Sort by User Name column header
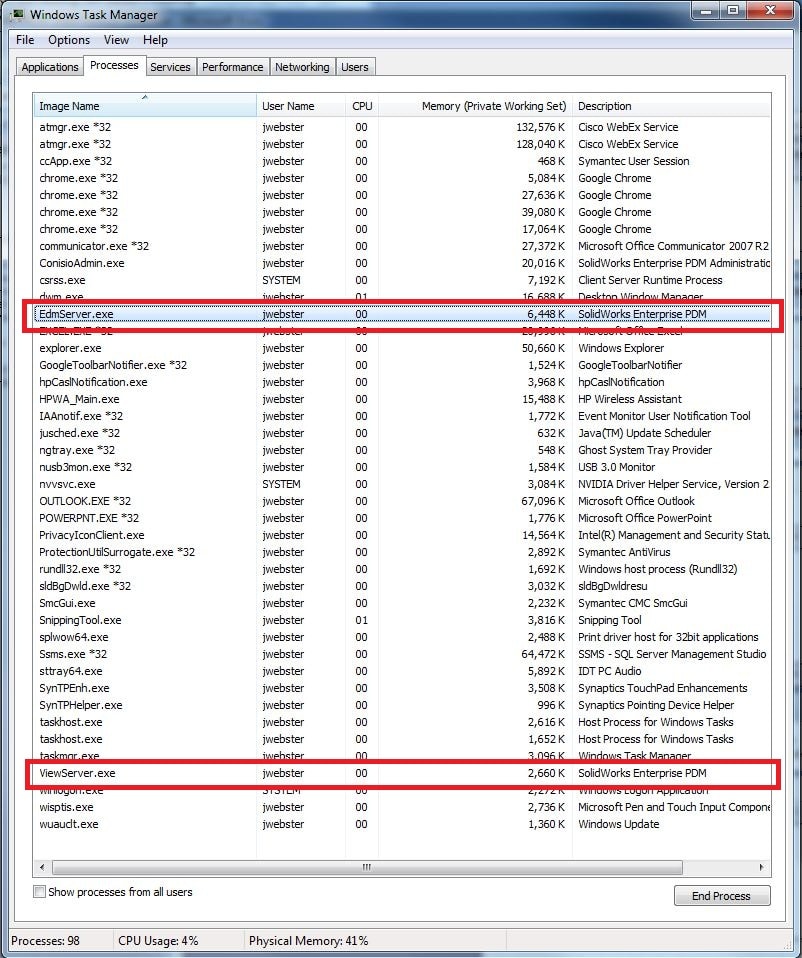This screenshot has height=958, width=802. click(301, 106)
